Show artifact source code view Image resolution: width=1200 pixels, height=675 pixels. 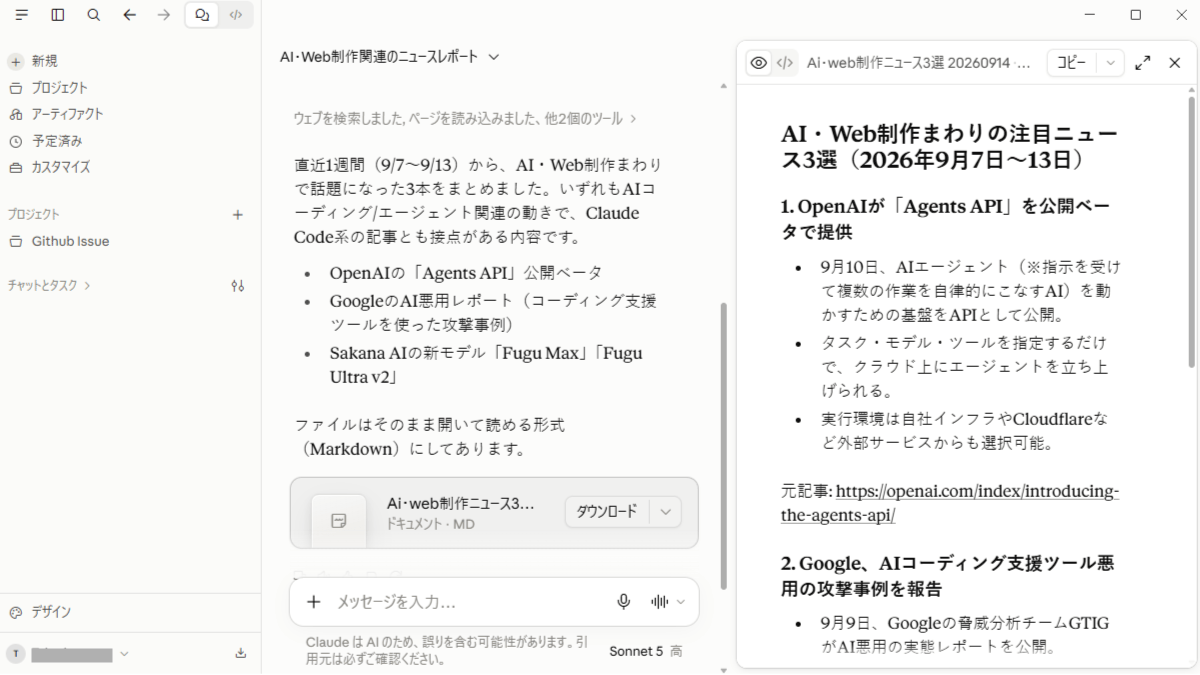(x=786, y=63)
